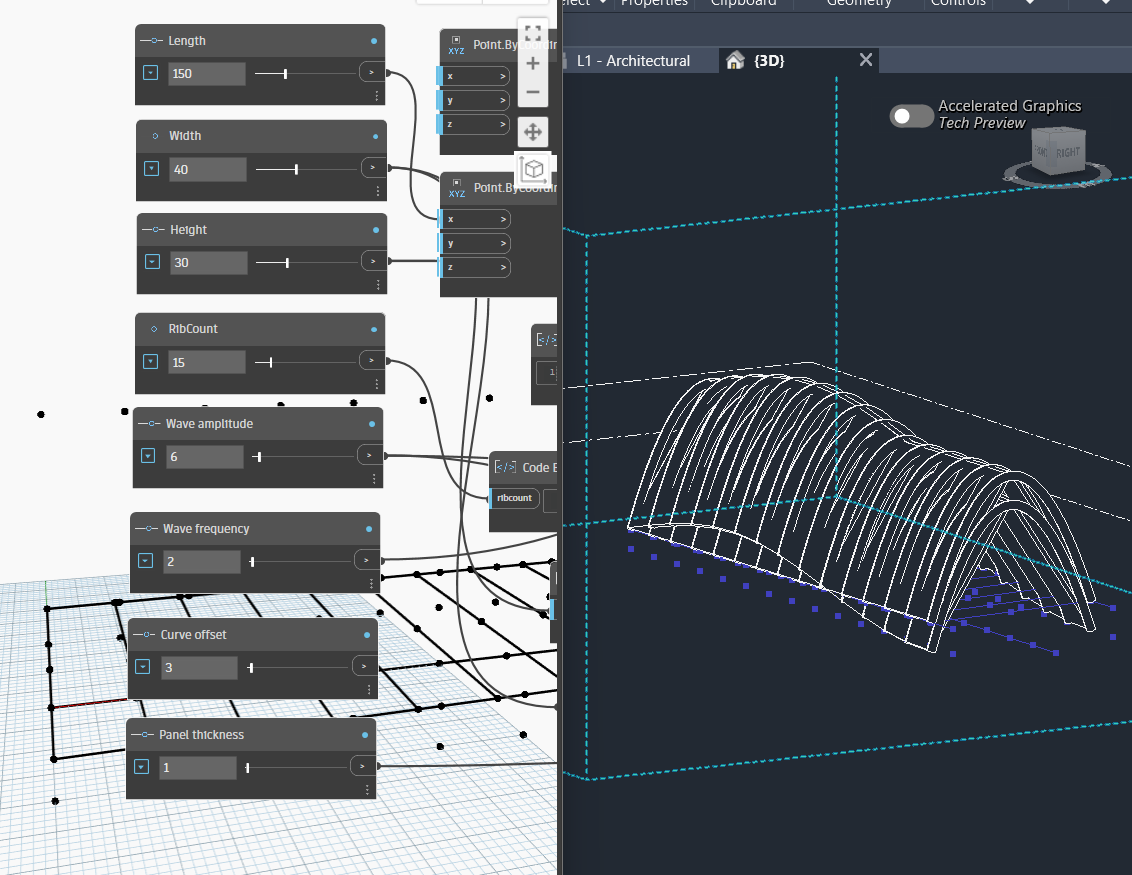1132x875 pixels.
Task: Expand the RibCount slider settings chevron
Action: click(x=150, y=362)
